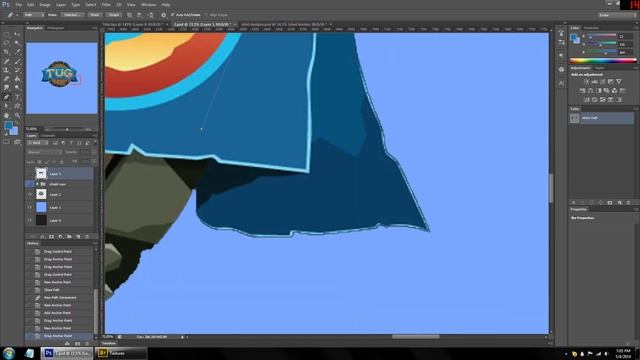Image resolution: width=640 pixels, height=360 pixels.
Task: Switch to the Histogram tab
Action: [55, 28]
